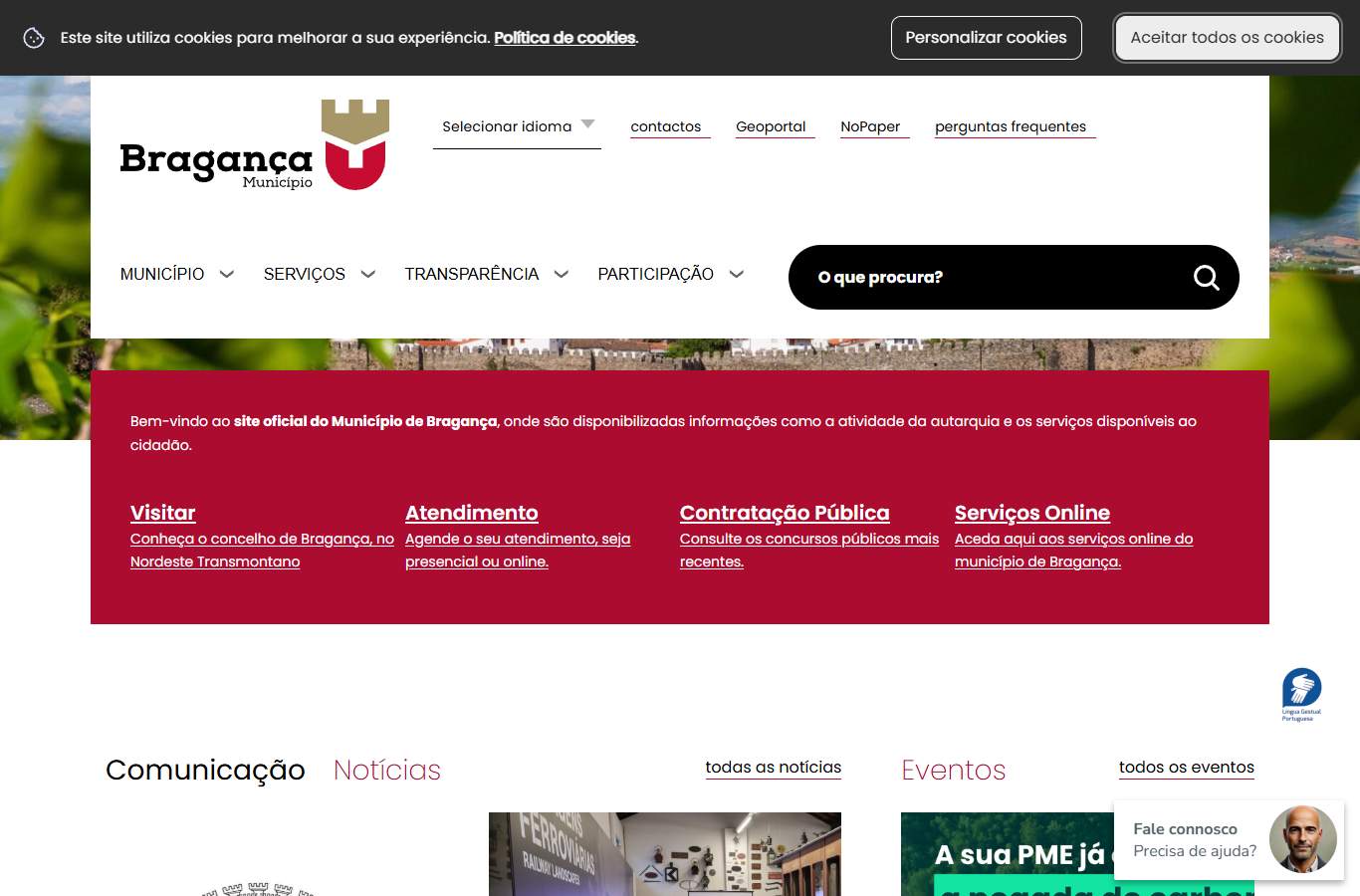Image resolution: width=1360 pixels, height=896 pixels.
Task: Open the TRANSPARÊNCIA main menu item
Action: coord(472,274)
